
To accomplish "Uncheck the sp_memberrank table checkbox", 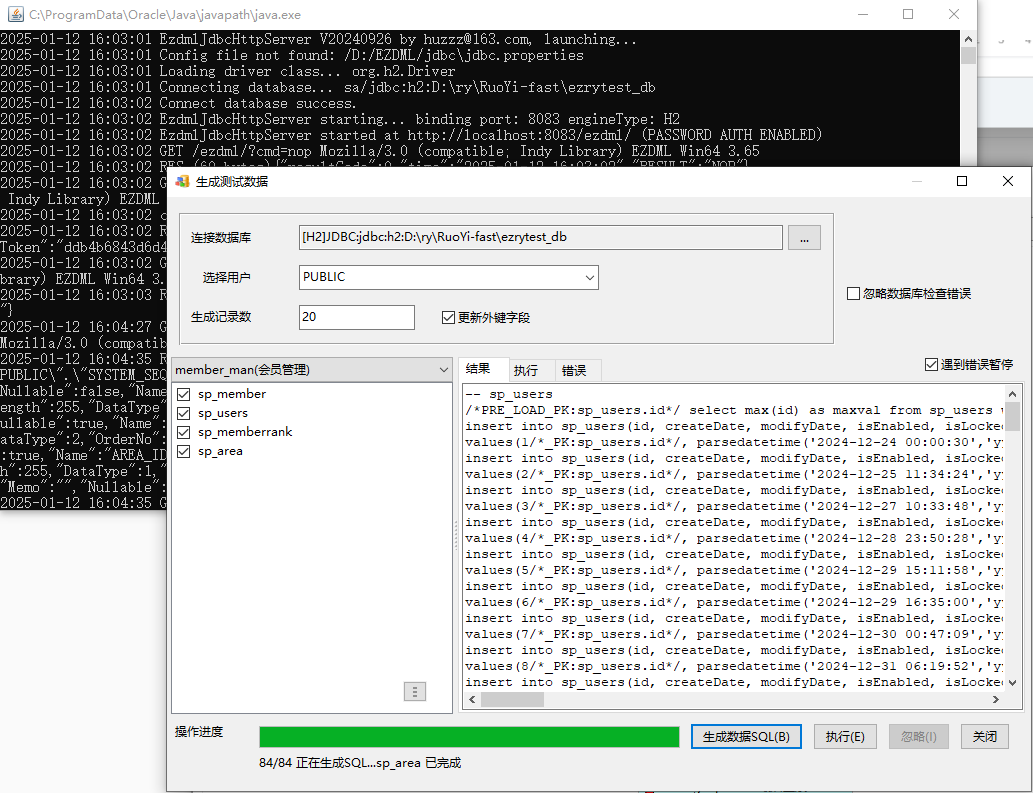I will [183, 432].
